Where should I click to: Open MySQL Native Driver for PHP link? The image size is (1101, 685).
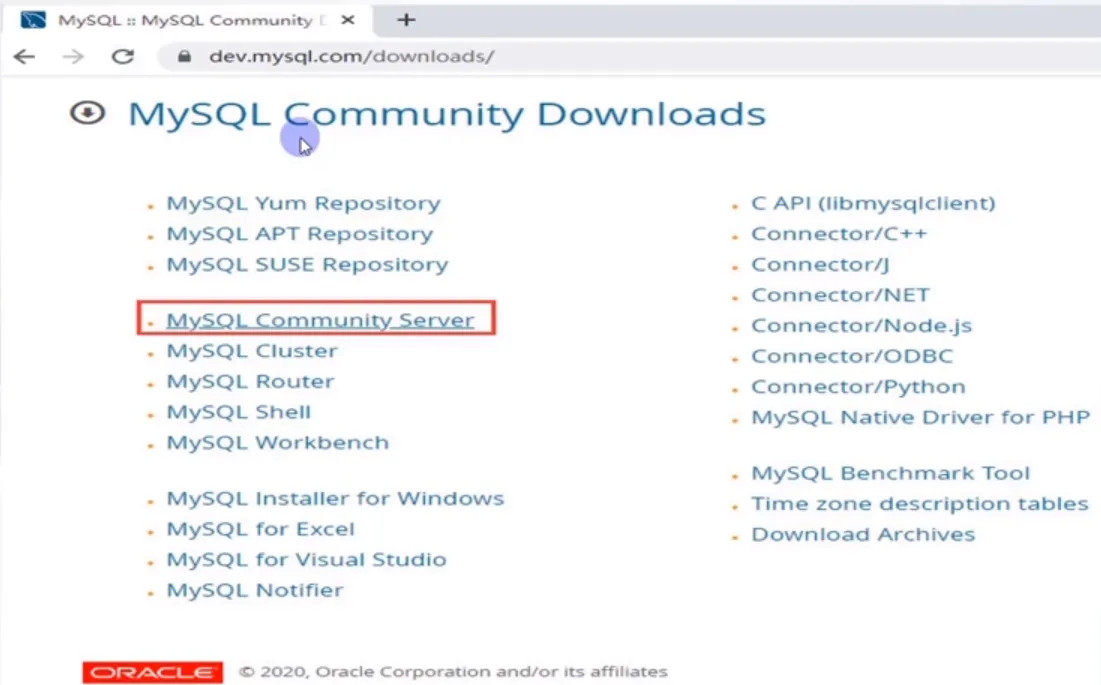pyautogui.click(x=921, y=418)
